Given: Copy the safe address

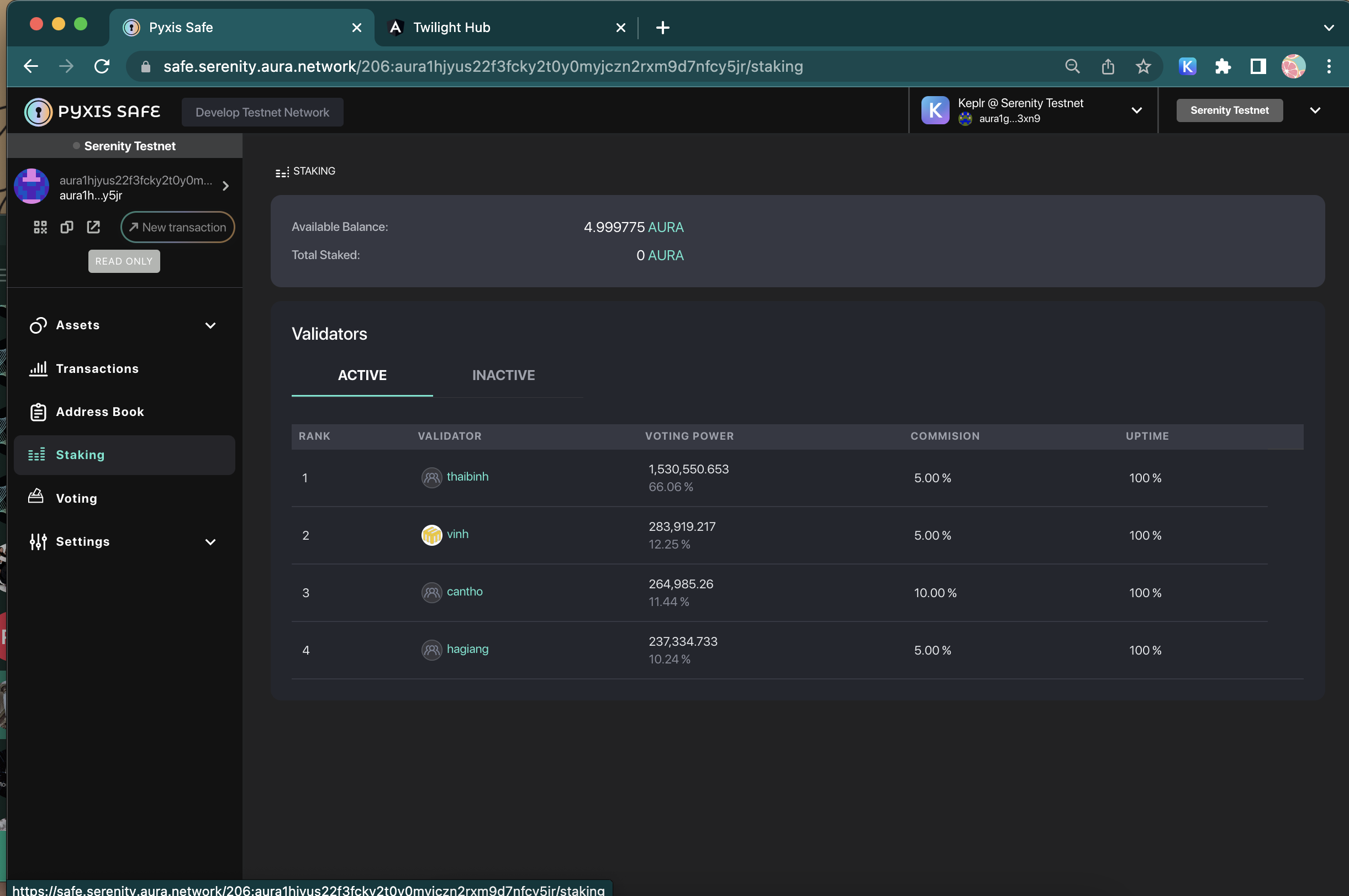Looking at the screenshot, I should [x=67, y=227].
